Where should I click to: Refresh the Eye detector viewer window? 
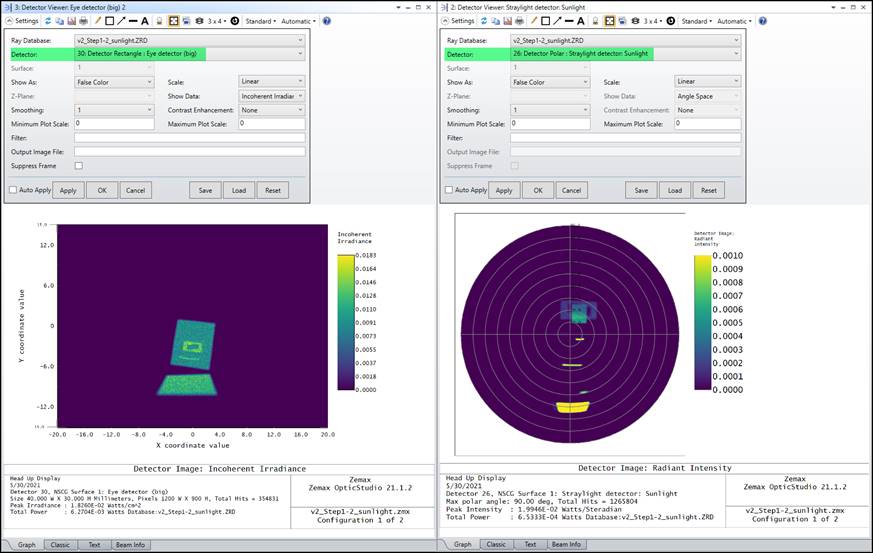(48, 21)
